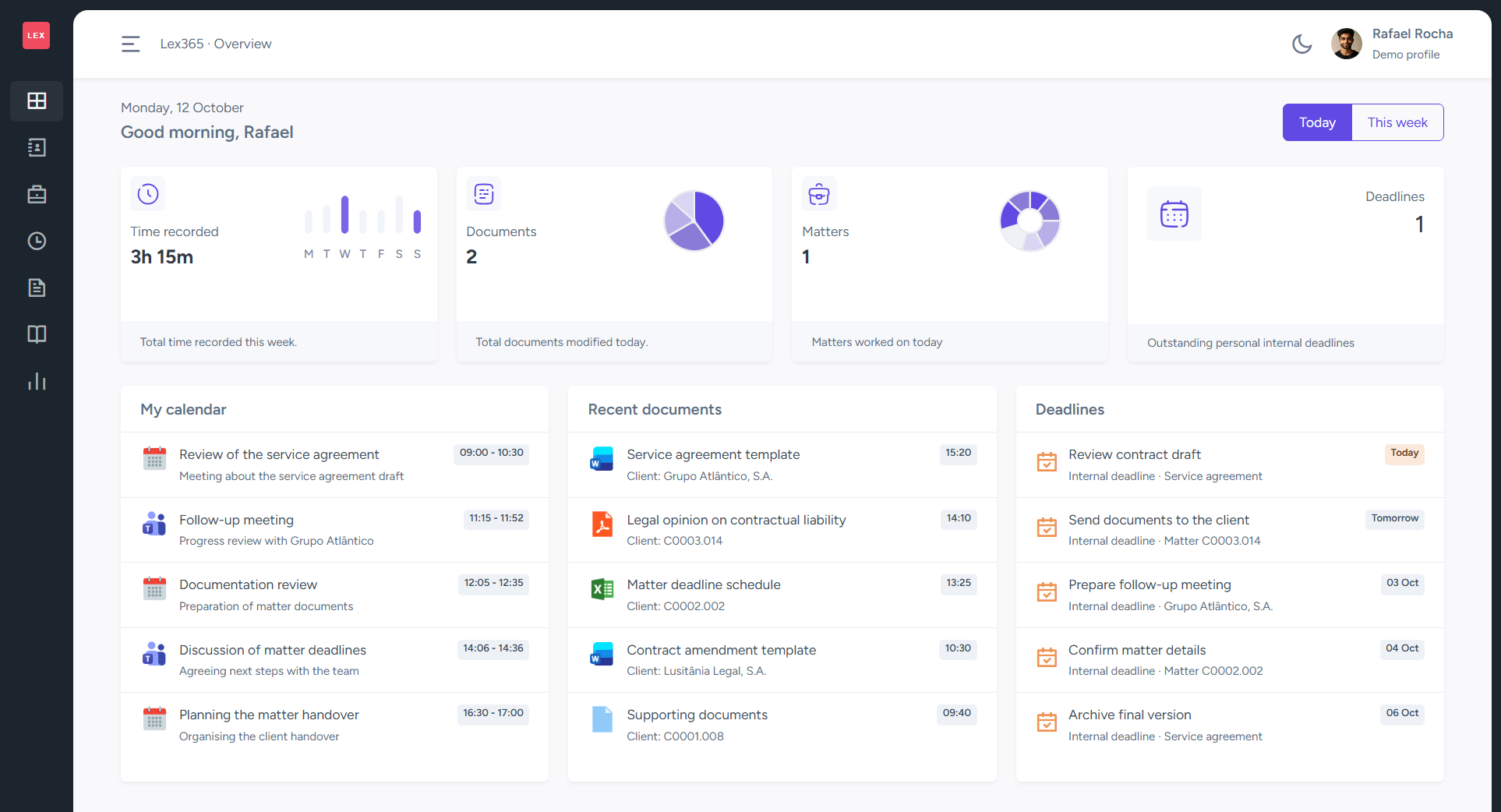This screenshot has height=812, width=1501.
Task: Click the Documents pie chart
Action: point(694,221)
